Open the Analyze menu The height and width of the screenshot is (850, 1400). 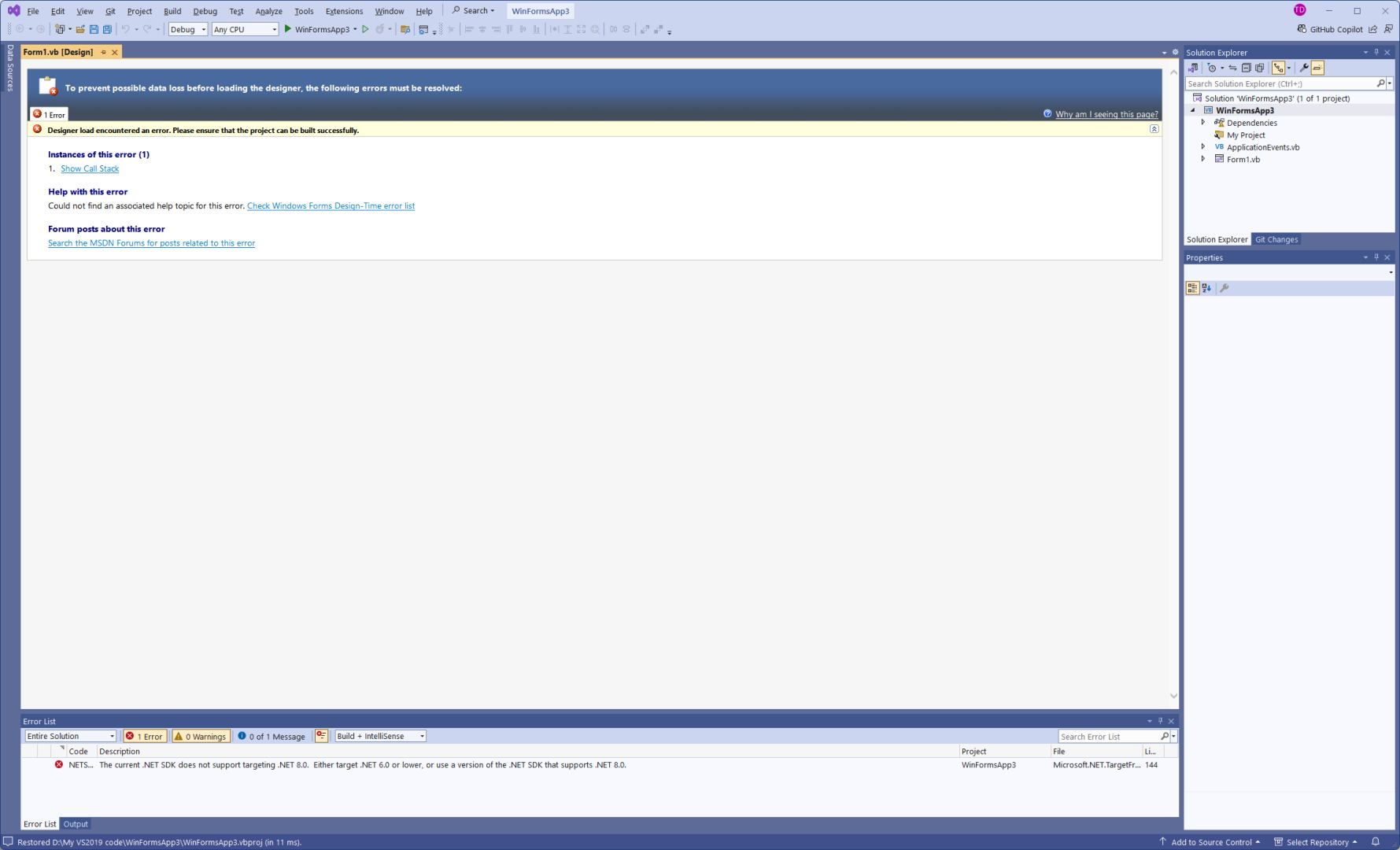(x=268, y=11)
